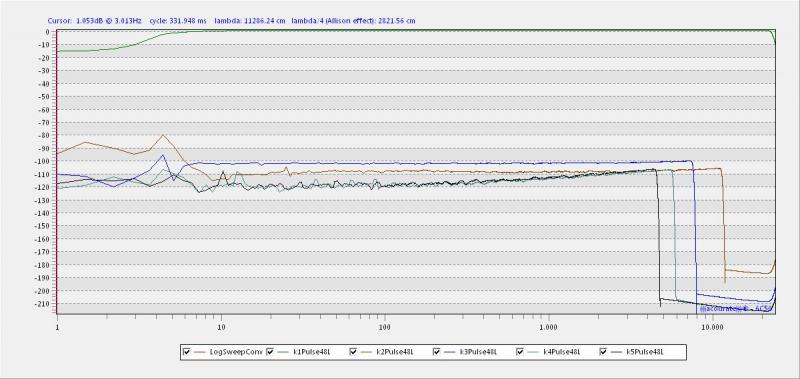Select the k1Pulse48L legend label

click(313, 352)
